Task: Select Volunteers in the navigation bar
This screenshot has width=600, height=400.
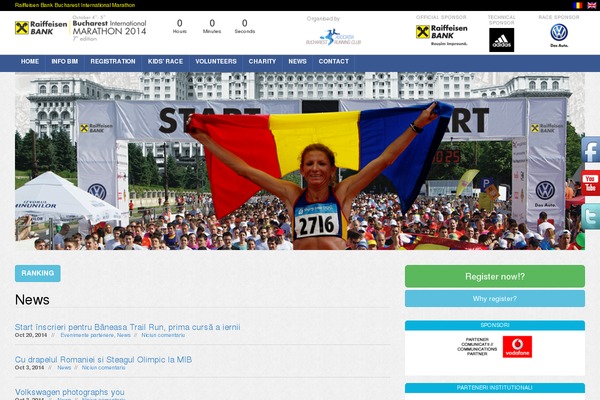Action: 216,62
